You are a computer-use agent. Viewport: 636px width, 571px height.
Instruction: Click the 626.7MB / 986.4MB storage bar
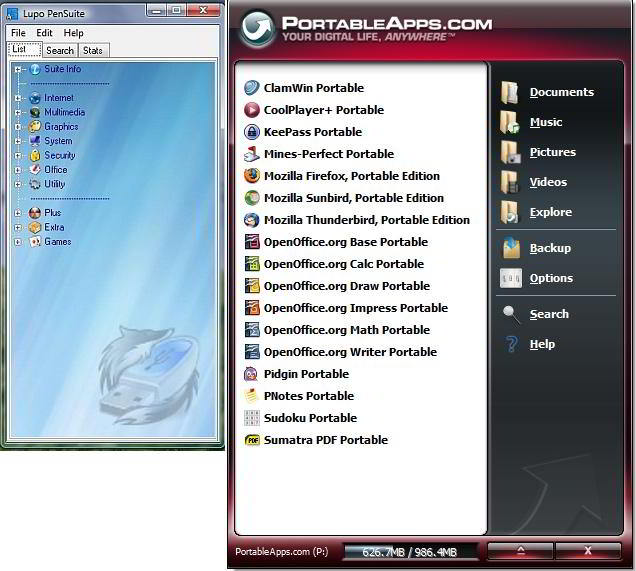[410, 552]
